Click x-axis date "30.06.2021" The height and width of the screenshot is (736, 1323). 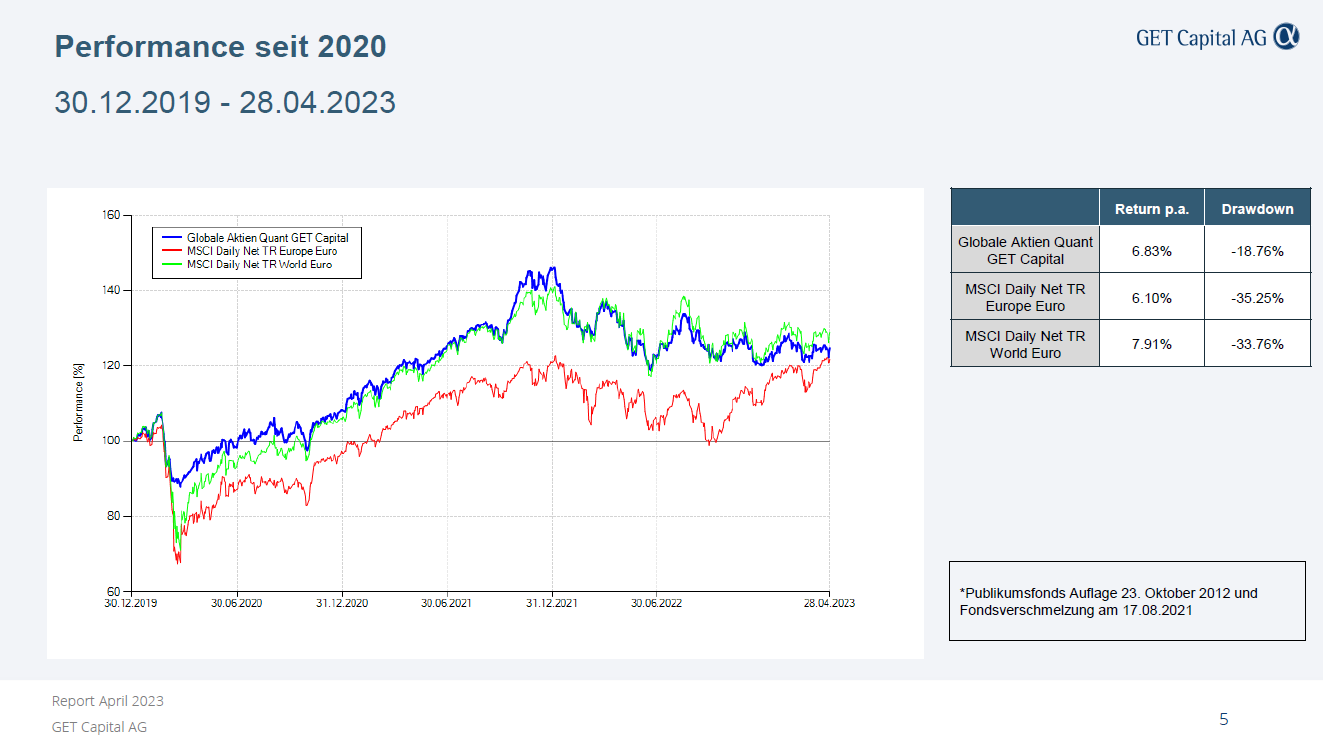coord(447,603)
